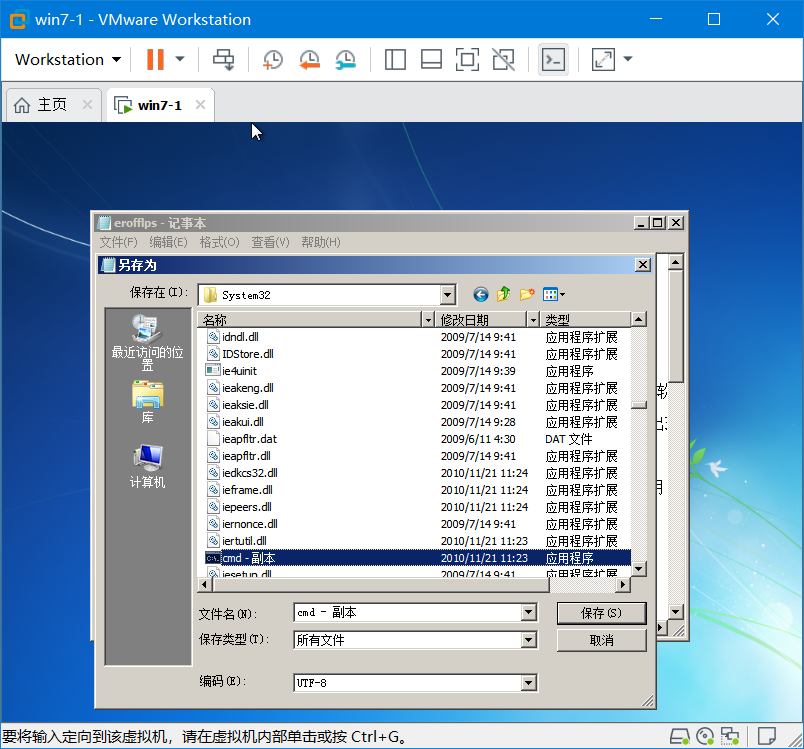Revert VM to previous snapshot
Viewport: 804px width, 749px height.
coord(309,59)
